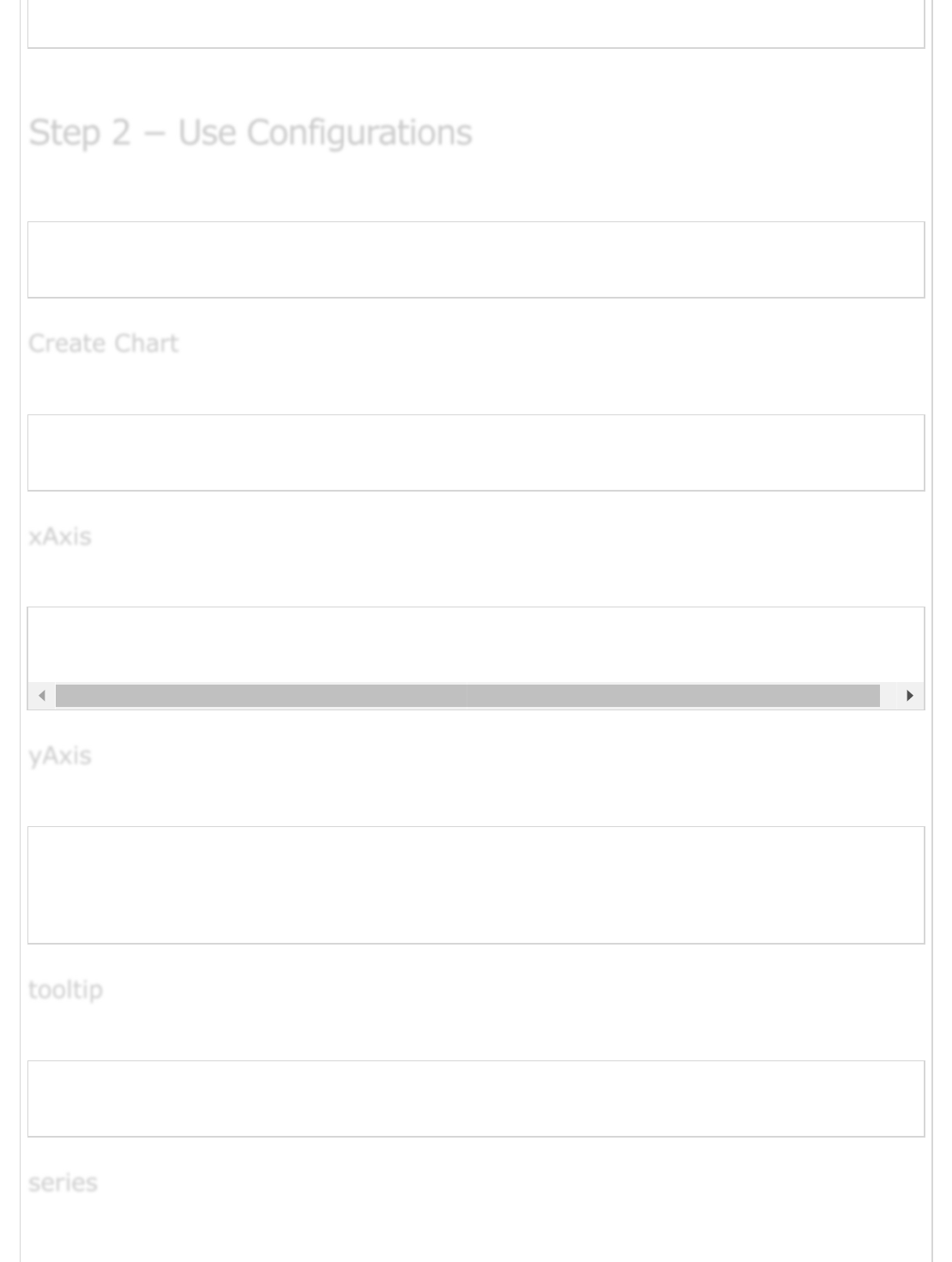This screenshot has height=1262, width=952.
Task: Select the yAxis subheading
Action: pos(60,756)
